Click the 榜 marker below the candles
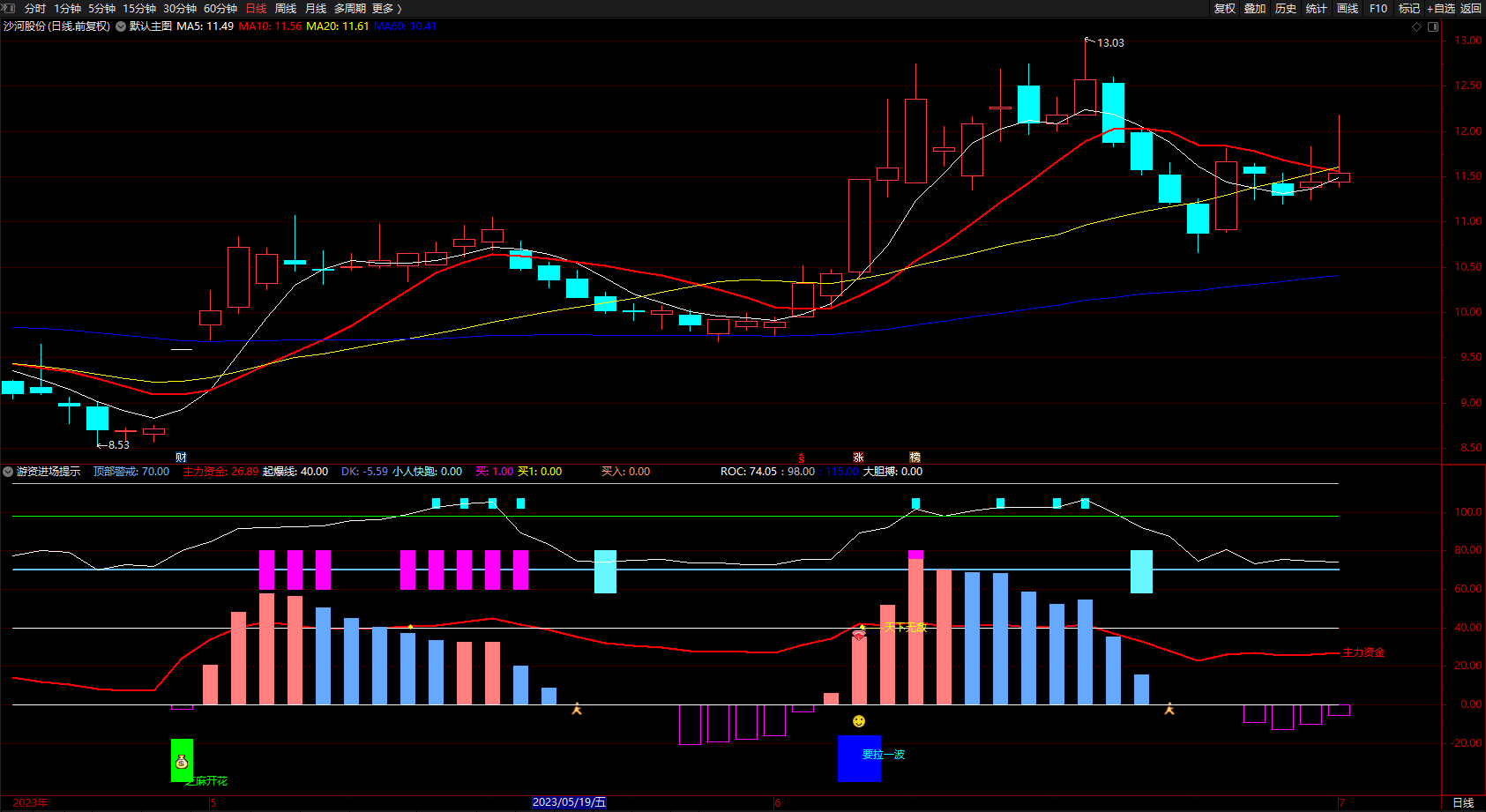 tap(915, 458)
